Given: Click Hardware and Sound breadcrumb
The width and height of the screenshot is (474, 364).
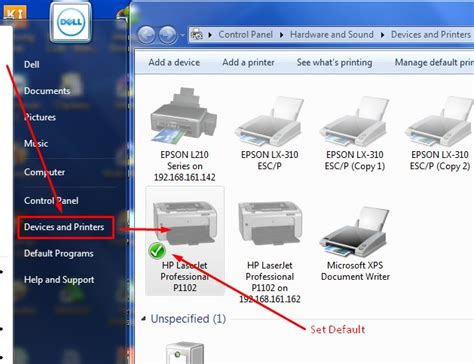Looking at the screenshot, I should [x=332, y=35].
